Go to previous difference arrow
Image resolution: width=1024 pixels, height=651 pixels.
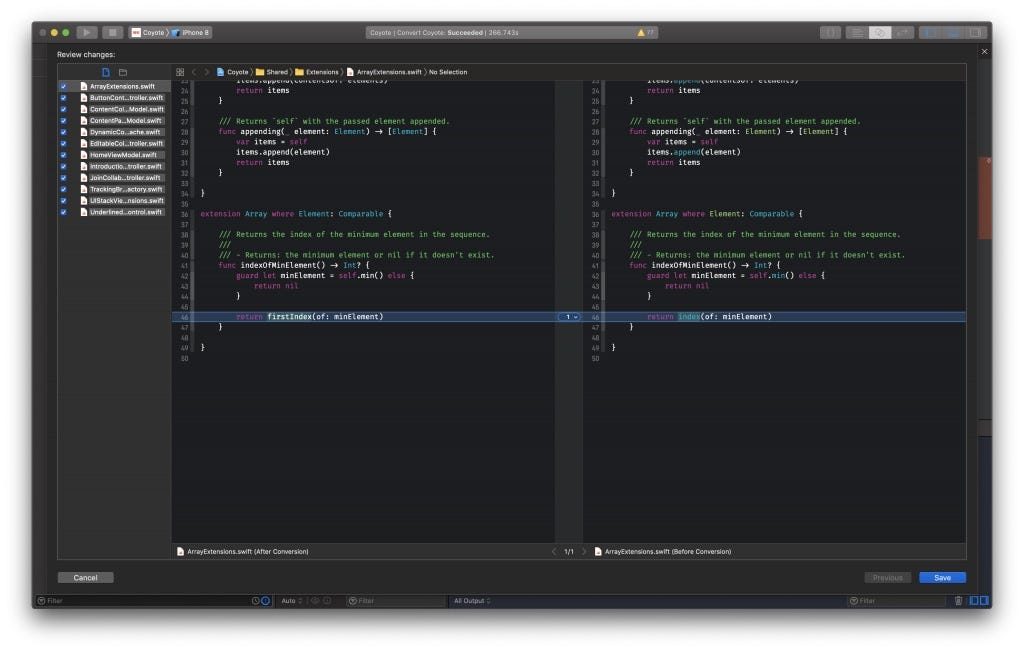click(554, 552)
